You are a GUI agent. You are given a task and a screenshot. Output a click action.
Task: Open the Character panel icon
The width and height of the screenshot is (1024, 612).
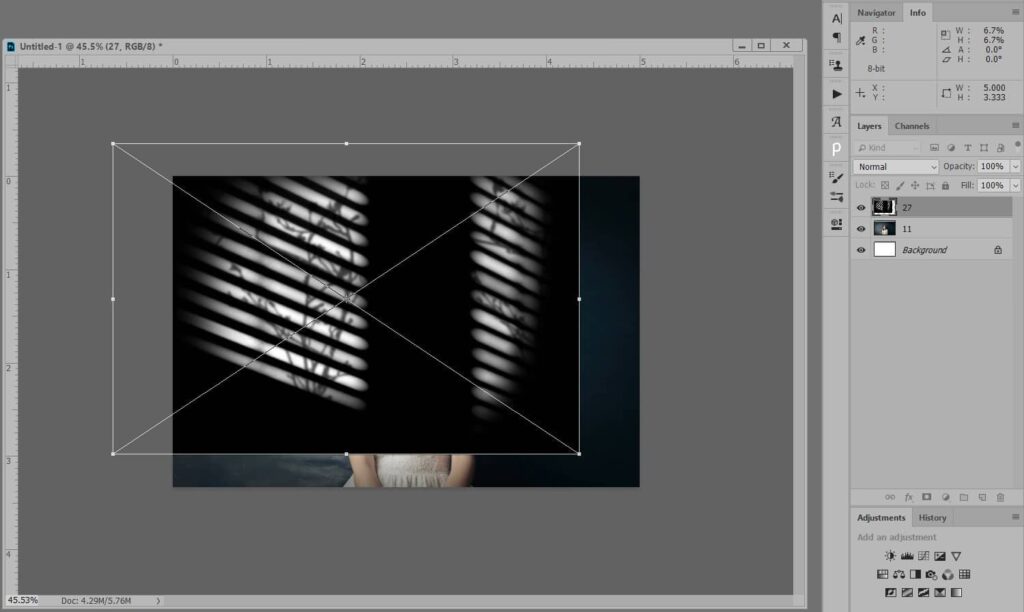coord(837,18)
